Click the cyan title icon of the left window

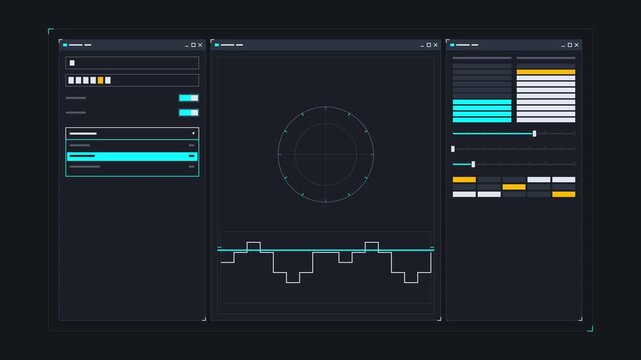click(x=65, y=45)
